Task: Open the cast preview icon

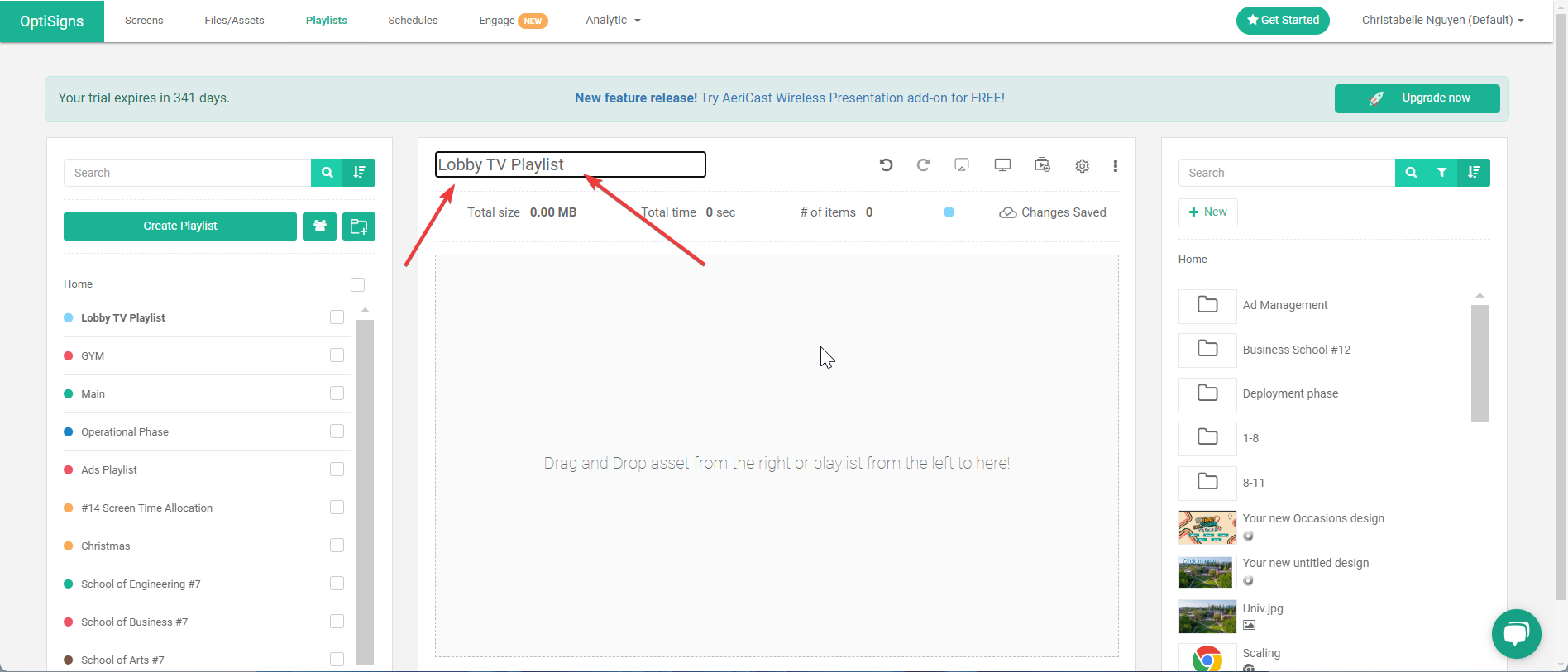Action: tap(962, 164)
